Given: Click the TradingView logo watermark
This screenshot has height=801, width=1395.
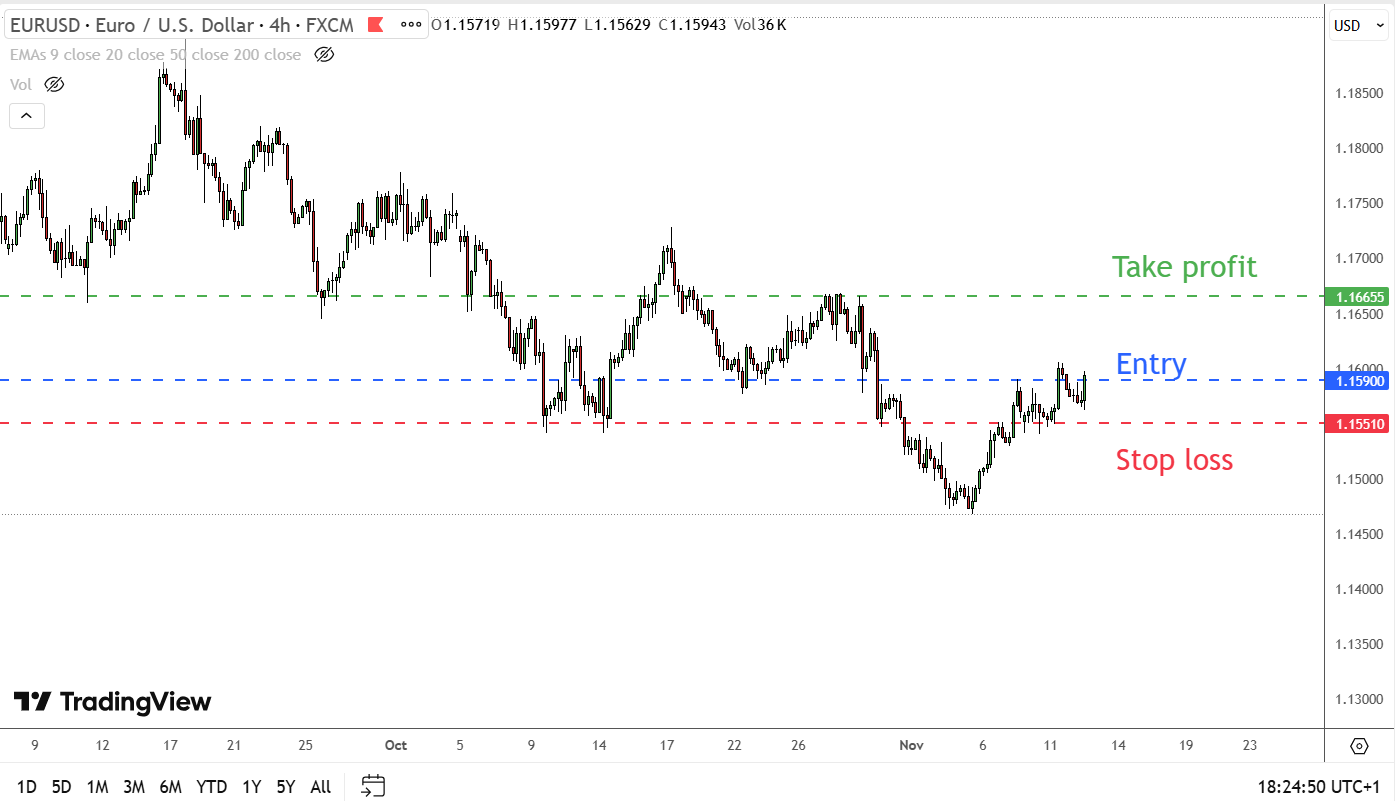Looking at the screenshot, I should (112, 702).
